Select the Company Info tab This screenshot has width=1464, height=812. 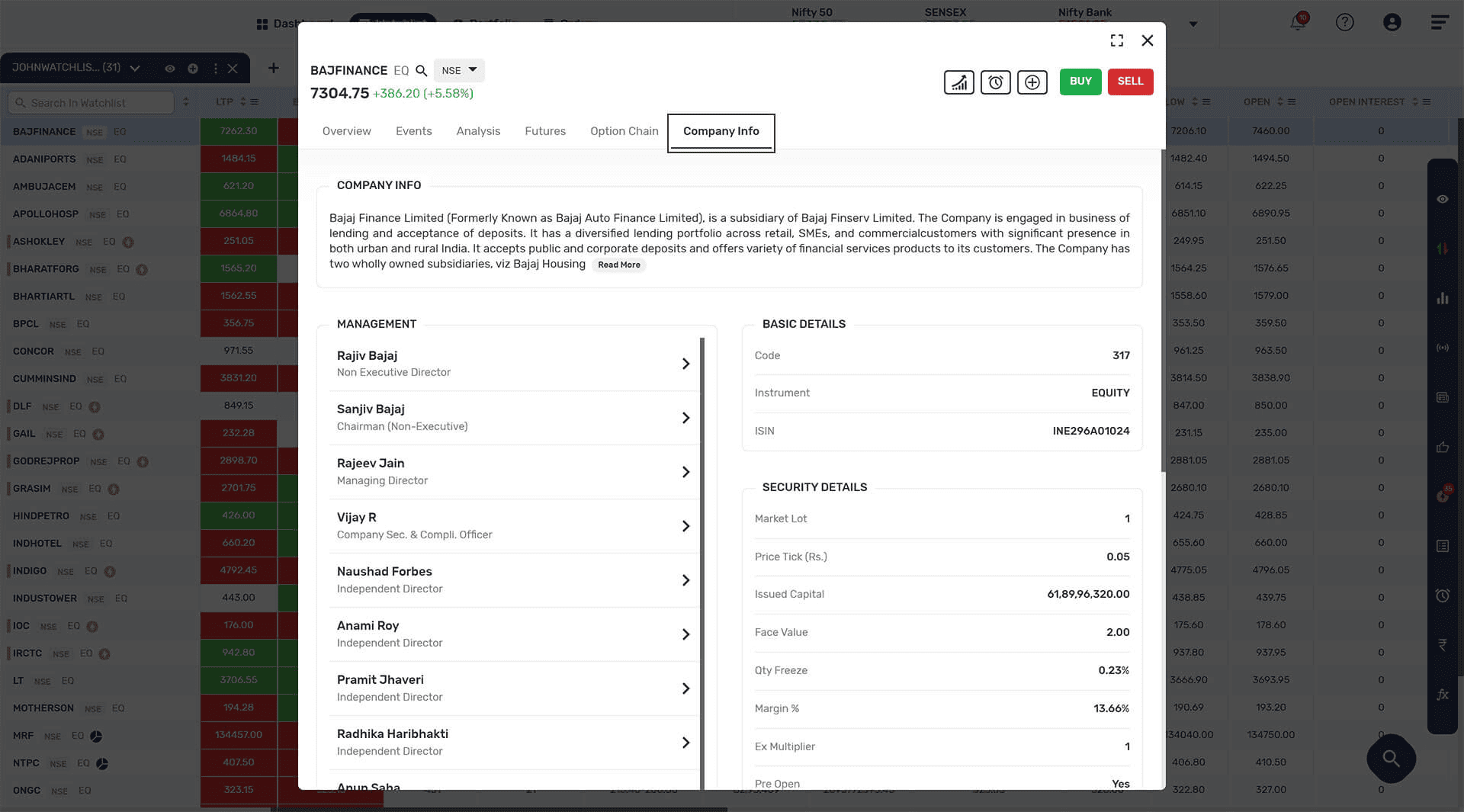click(721, 132)
